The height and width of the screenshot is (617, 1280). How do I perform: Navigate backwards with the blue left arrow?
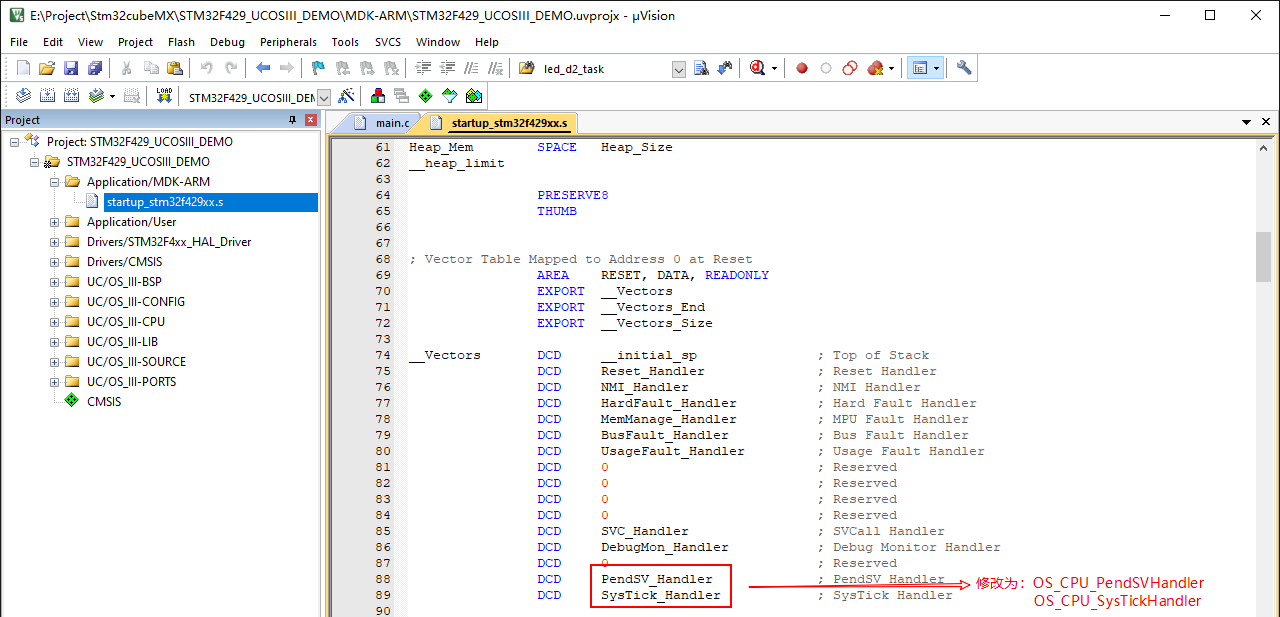click(263, 68)
